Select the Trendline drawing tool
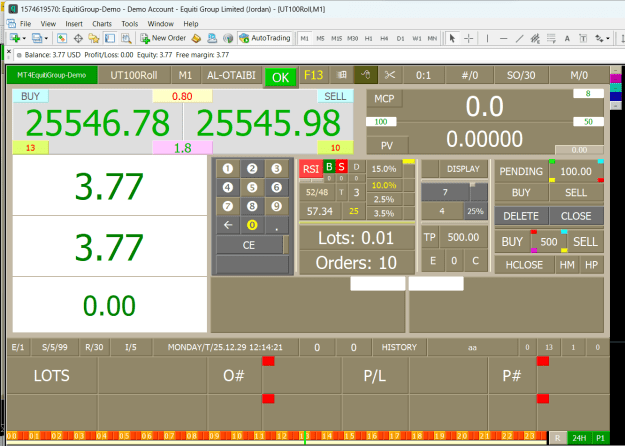The height and width of the screenshot is (446, 625). tap(519, 38)
